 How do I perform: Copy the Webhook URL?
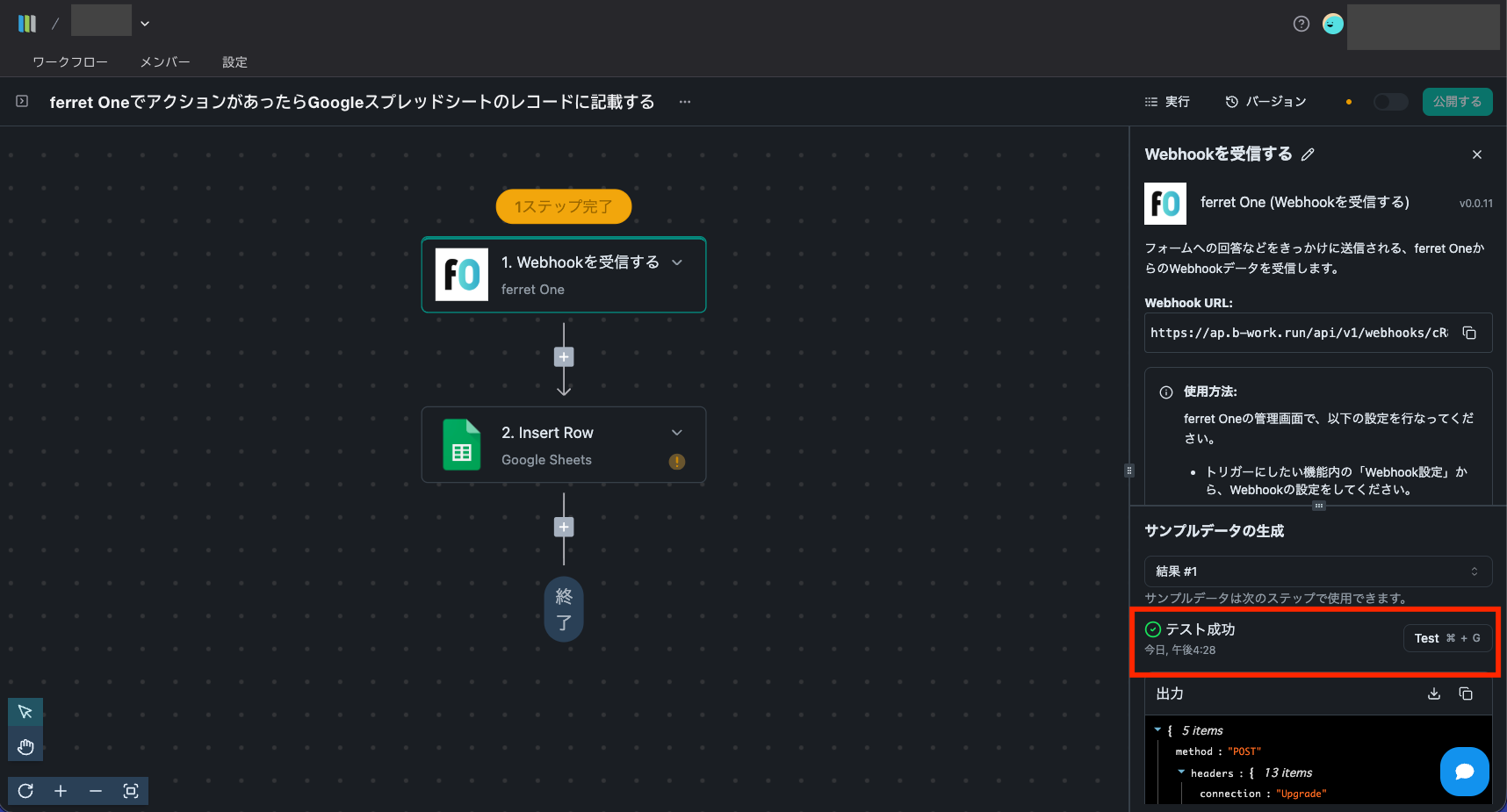click(x=1469, y=333)
